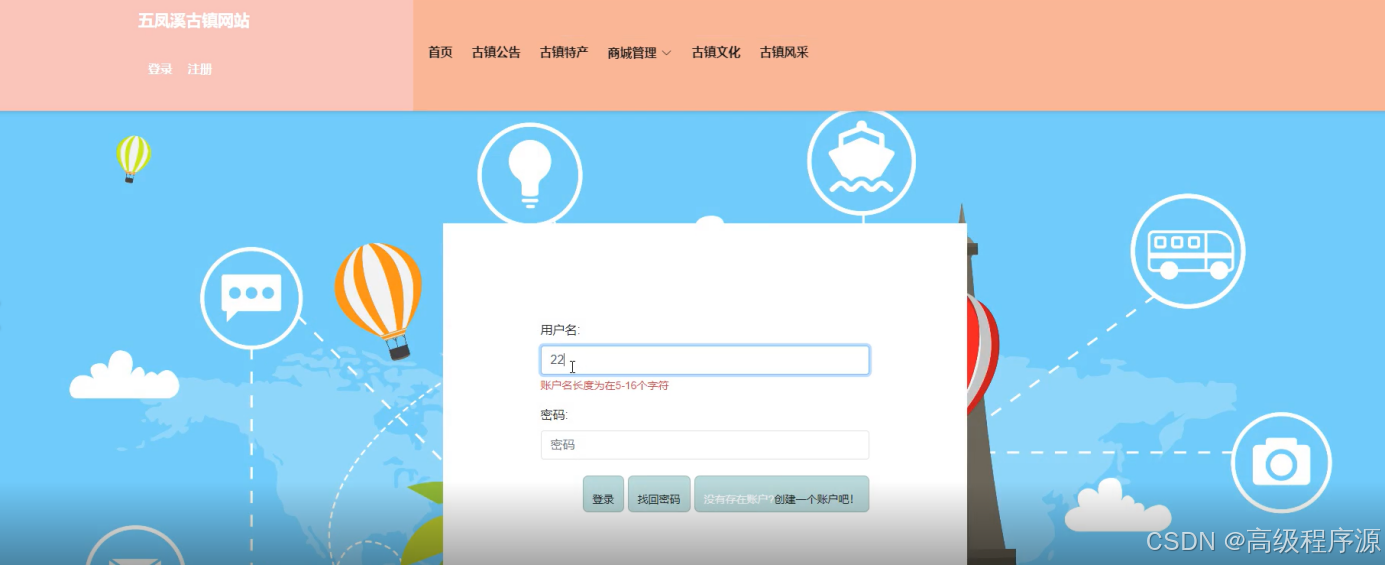Go to the 古镇特产 page
Screen dimensions: 1385x565
pyautogui.click(x=564, y=53)
